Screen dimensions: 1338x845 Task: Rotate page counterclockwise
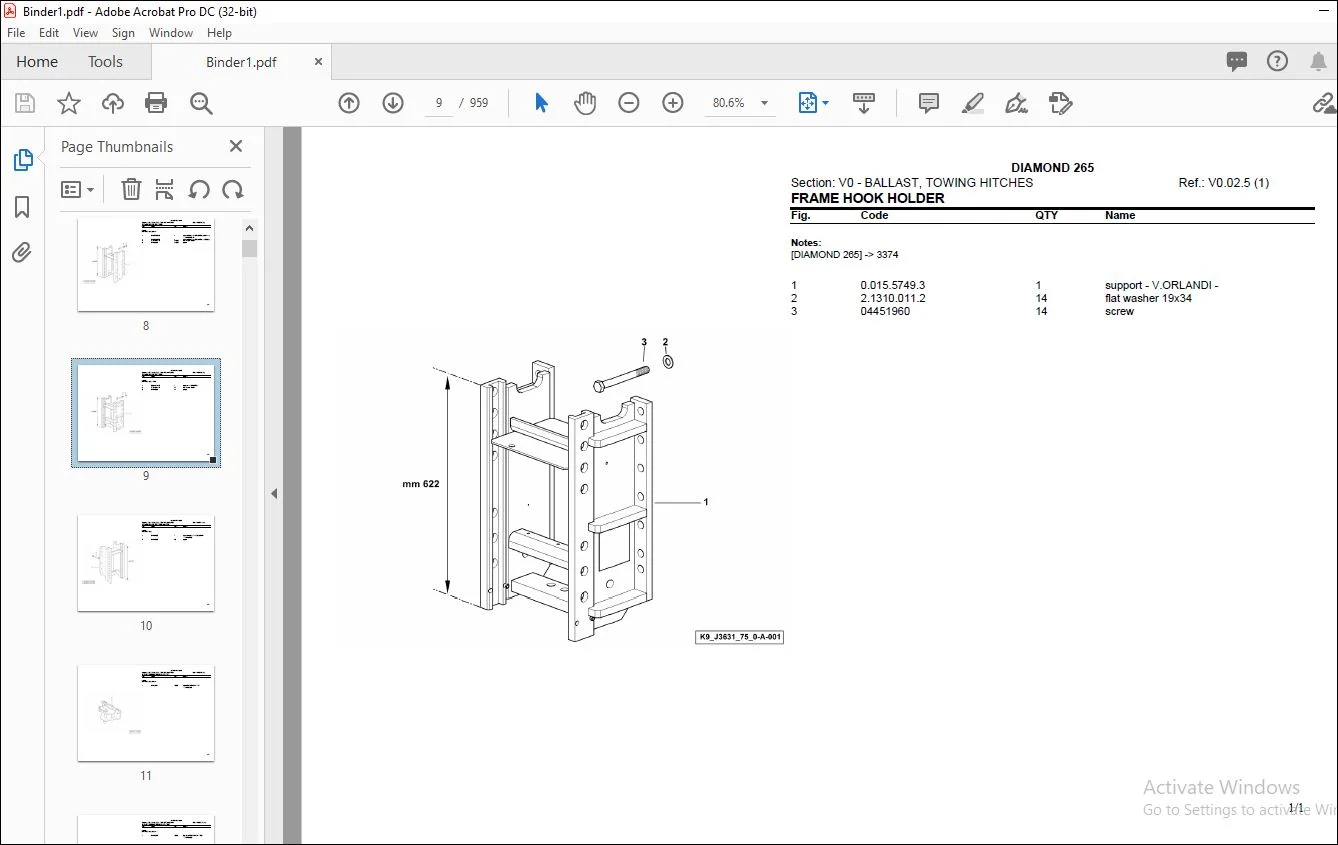(x=199, y=189)
